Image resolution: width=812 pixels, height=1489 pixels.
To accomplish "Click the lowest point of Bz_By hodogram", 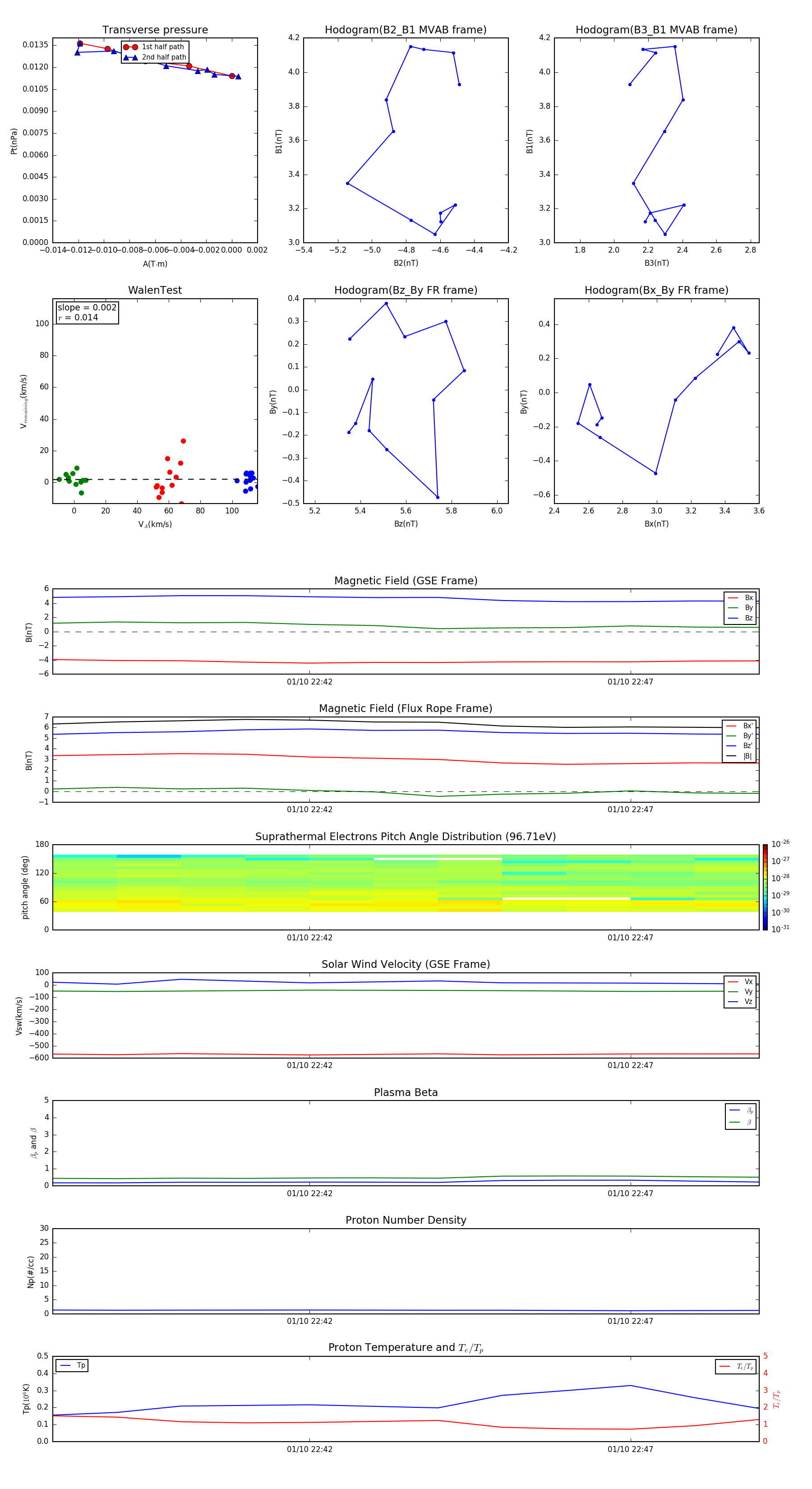I will (438, 497).
